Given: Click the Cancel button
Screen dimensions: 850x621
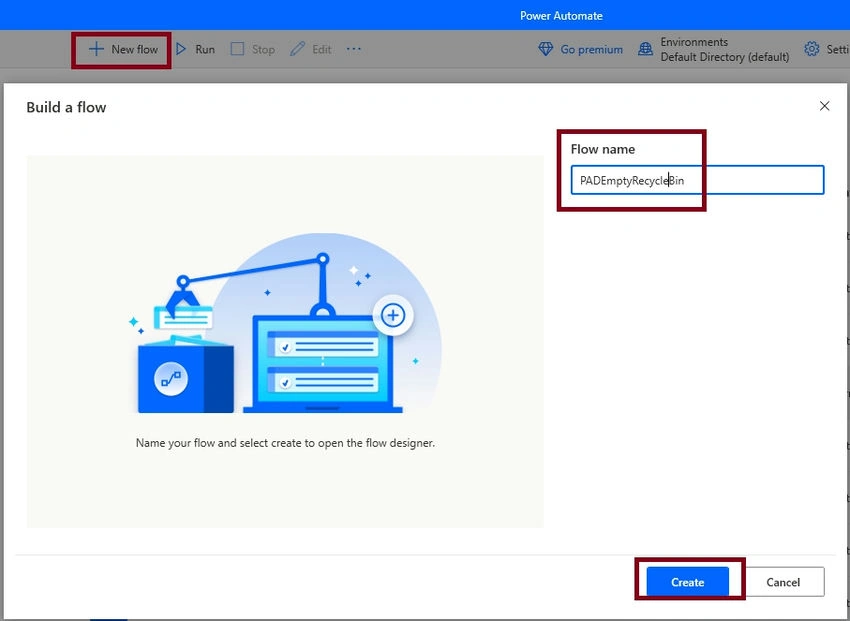Looking at the screenshot, I should coord(783,582).
